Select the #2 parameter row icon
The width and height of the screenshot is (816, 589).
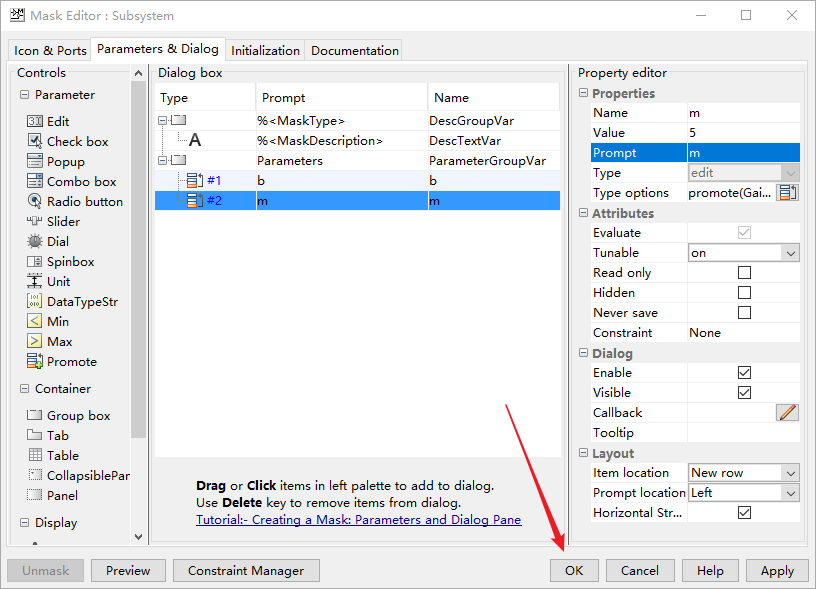point(195,200)
